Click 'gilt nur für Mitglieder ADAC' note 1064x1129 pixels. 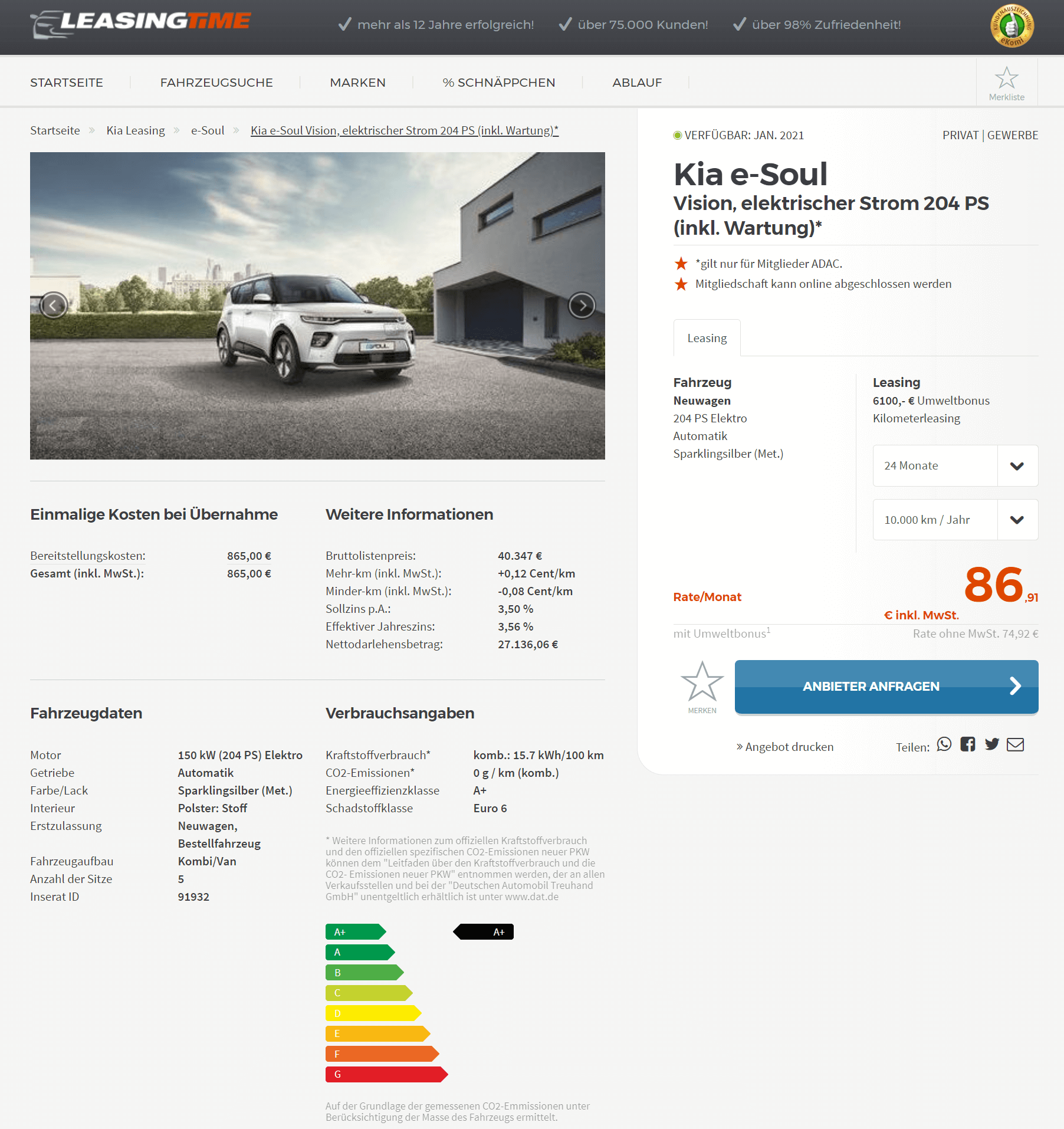(x=769, y=264)
